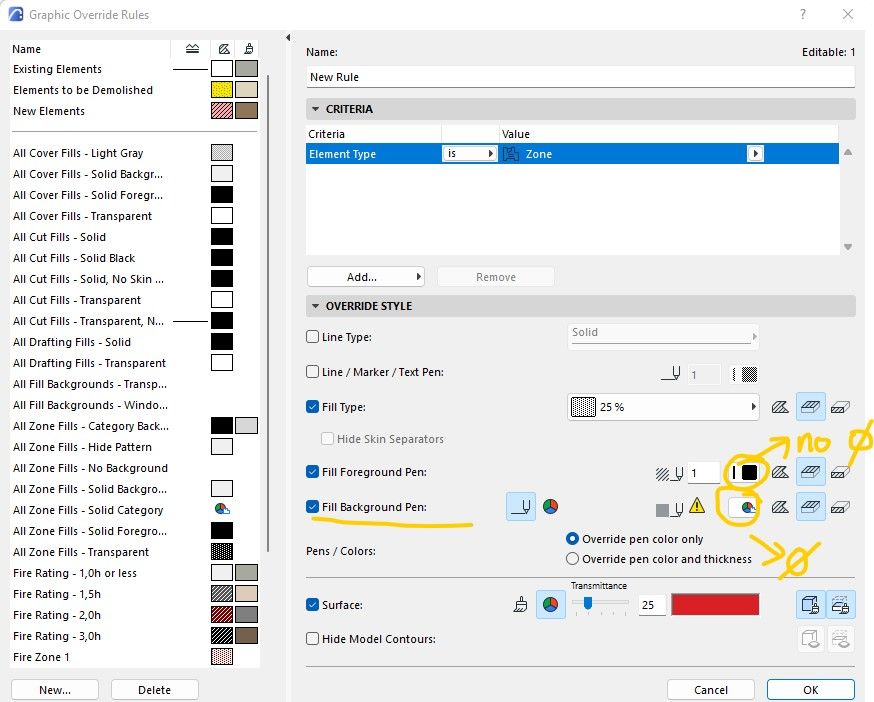874x702 pixels.
Task: Open the 25% fill type dropdown
Action: pyautogui.click(x=662, y=407)
